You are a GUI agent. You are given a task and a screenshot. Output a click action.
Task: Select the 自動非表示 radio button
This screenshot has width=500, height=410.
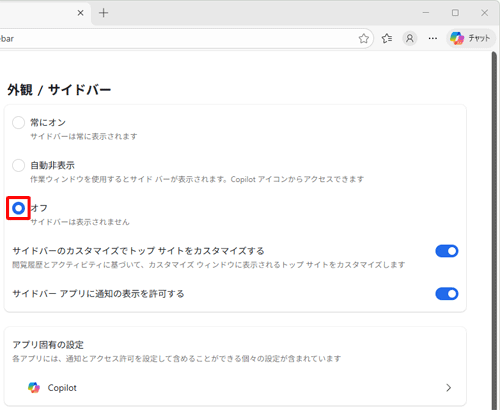pyautogui.click(x=18, y=165)
